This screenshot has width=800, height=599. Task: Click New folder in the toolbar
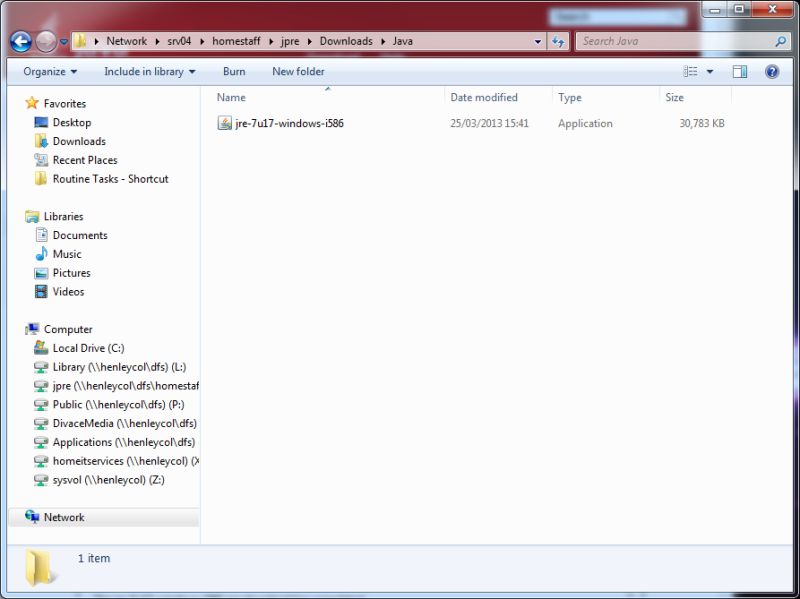(x=298, y=71)
